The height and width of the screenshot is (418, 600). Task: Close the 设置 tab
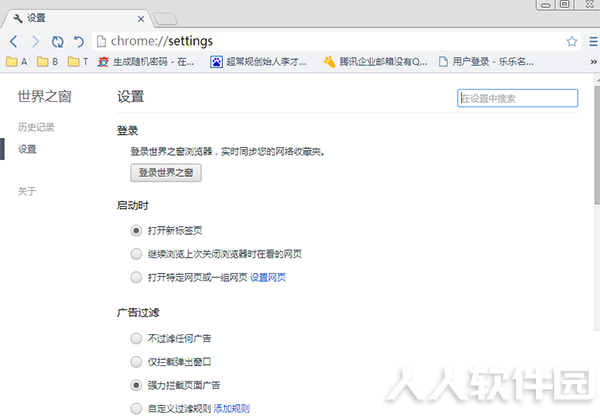point(141,19)
